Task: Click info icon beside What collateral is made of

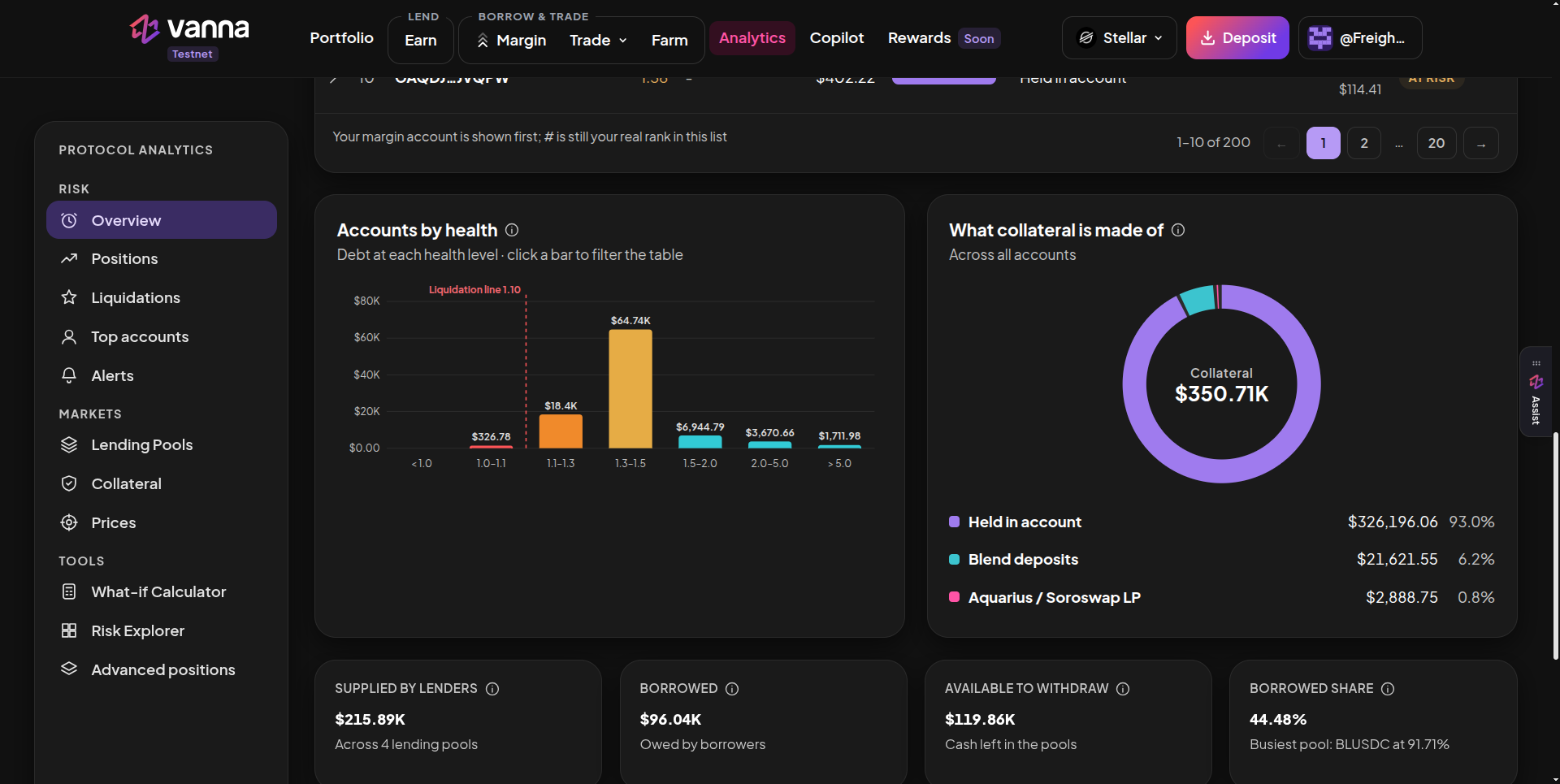Action: 1178,230
